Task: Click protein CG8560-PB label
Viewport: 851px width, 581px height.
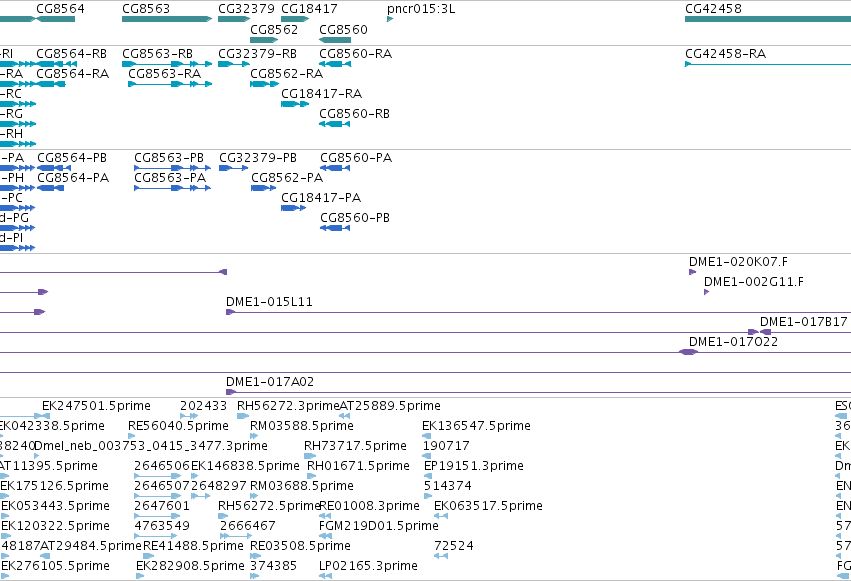Action: [355, 218]
